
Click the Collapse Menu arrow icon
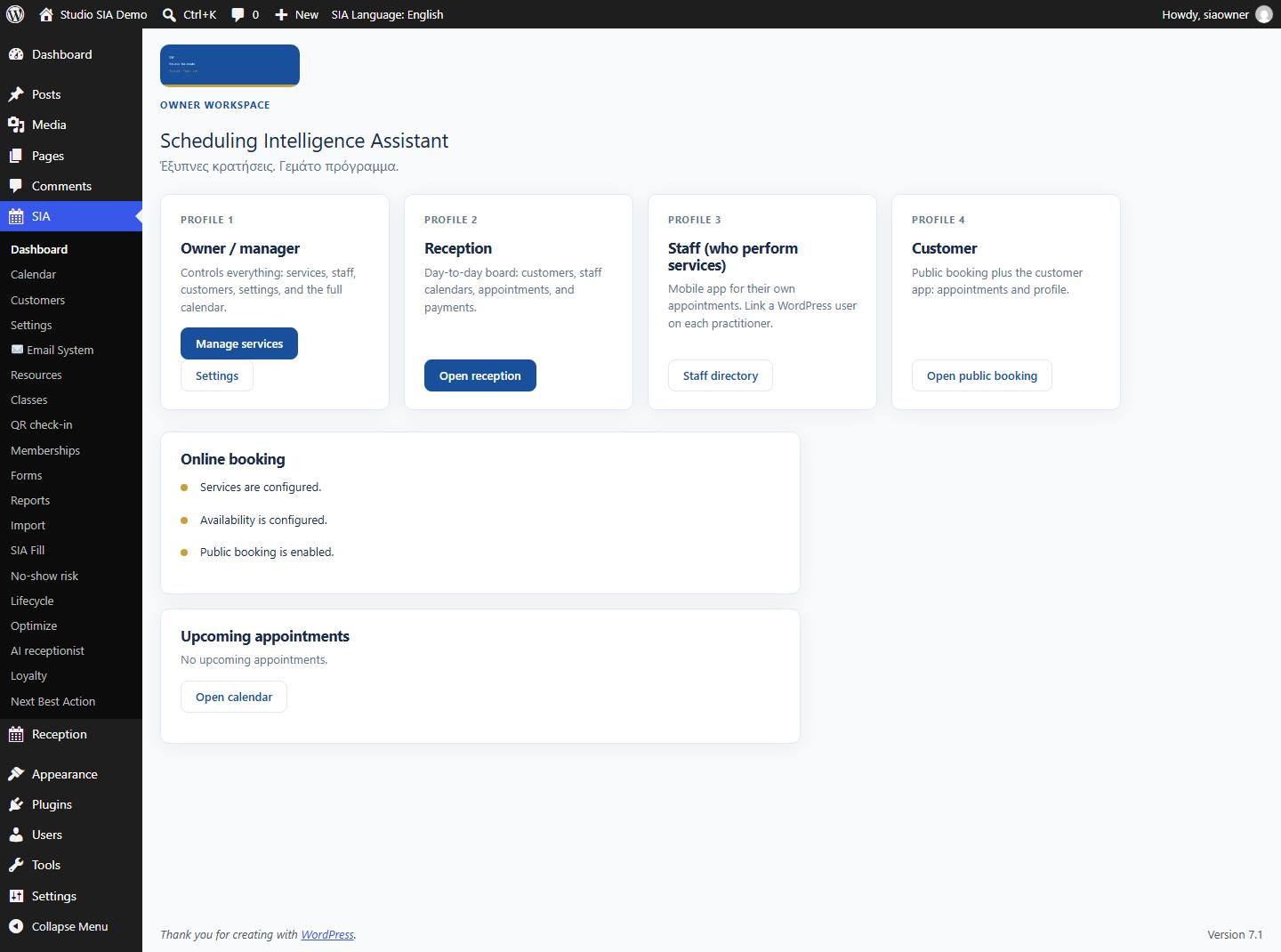(16, 926)
